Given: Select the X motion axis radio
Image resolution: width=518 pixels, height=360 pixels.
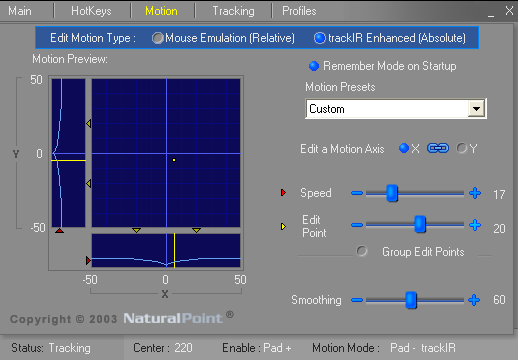Looking at the screenshot, I should click(x=404, y=148).
